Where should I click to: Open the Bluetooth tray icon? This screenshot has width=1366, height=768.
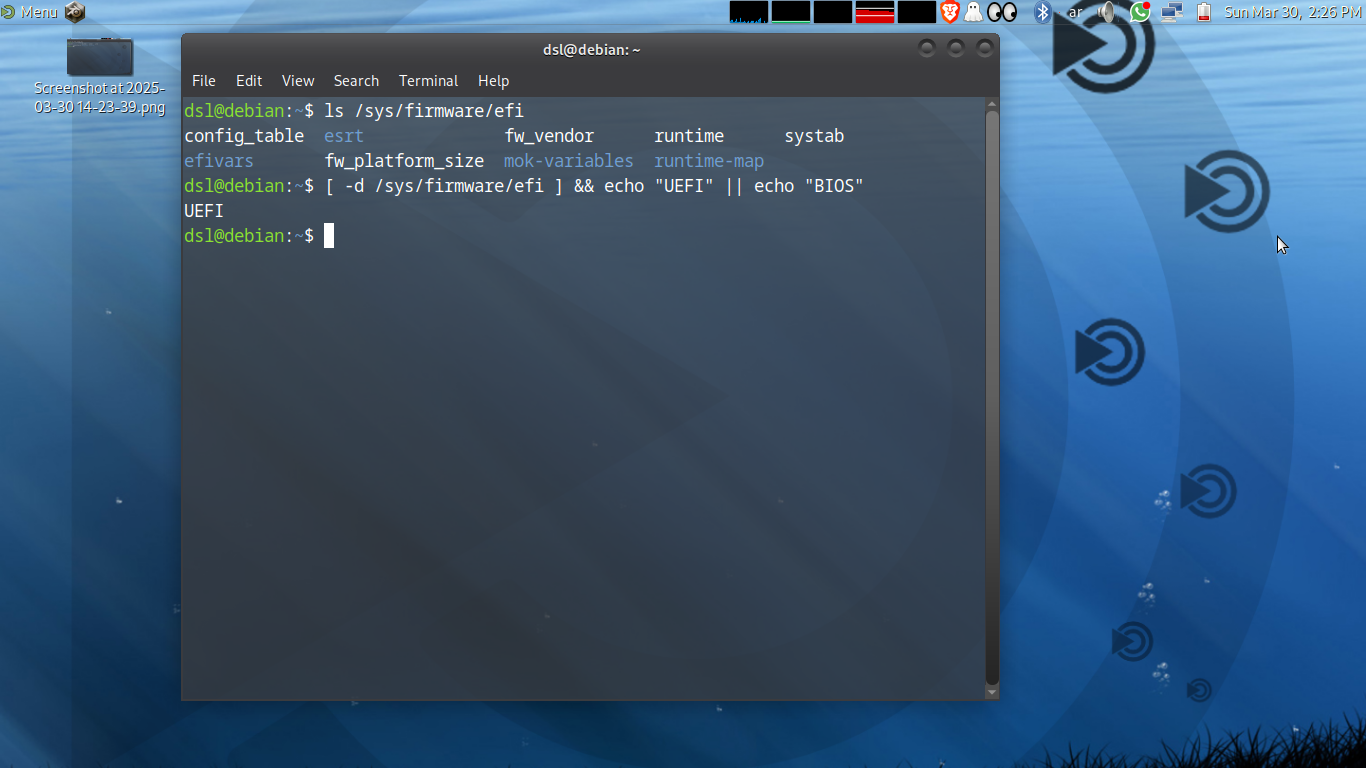[x=1042, y=12]
